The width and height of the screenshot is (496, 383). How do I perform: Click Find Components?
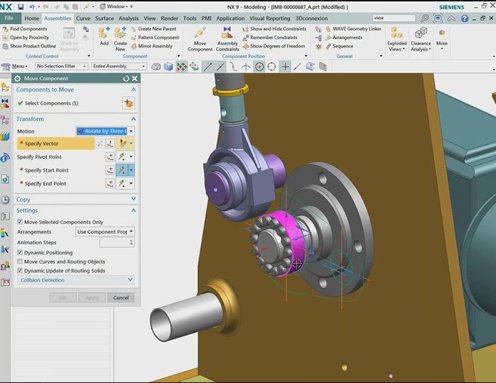click(25, 29)
